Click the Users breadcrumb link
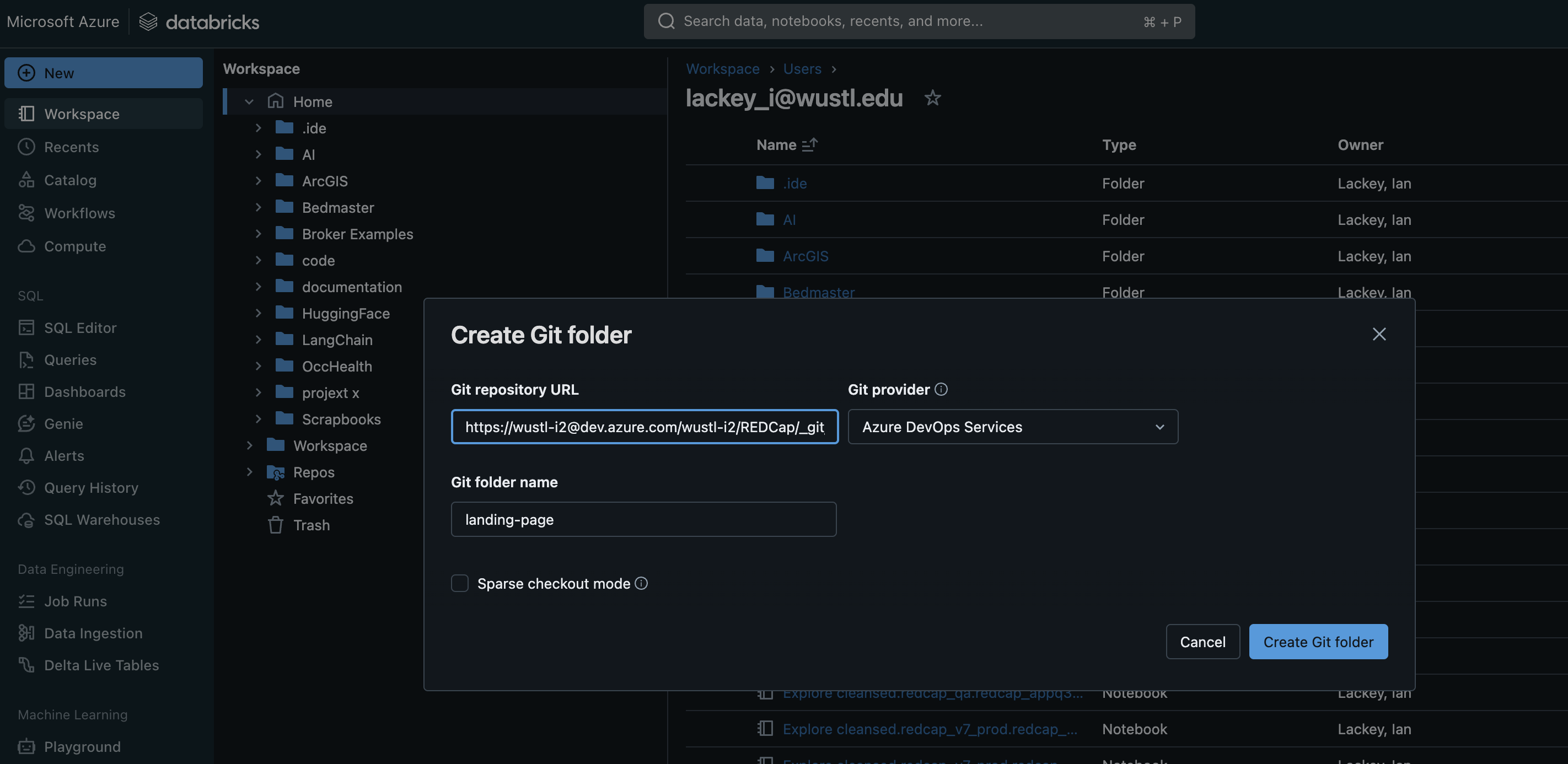The width and height of the screenshot is (1568, 764). [x=802, y=69]
